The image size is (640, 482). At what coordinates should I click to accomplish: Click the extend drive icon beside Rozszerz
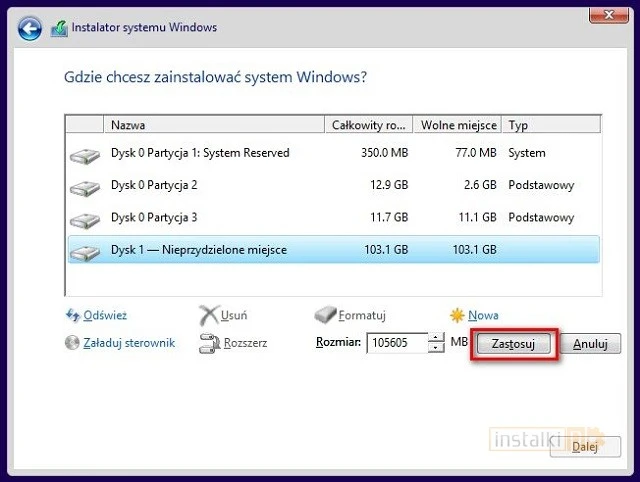point(209,343)
